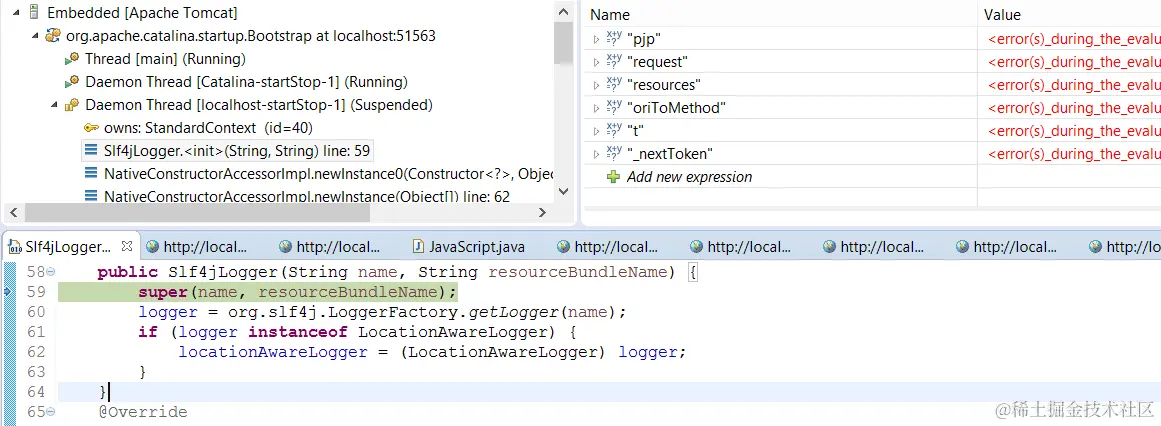Viewport: 1161px width, 426px height.
Task: Expand the "request" watch expression
Action: pyautogui.click(x=596, y=61)
